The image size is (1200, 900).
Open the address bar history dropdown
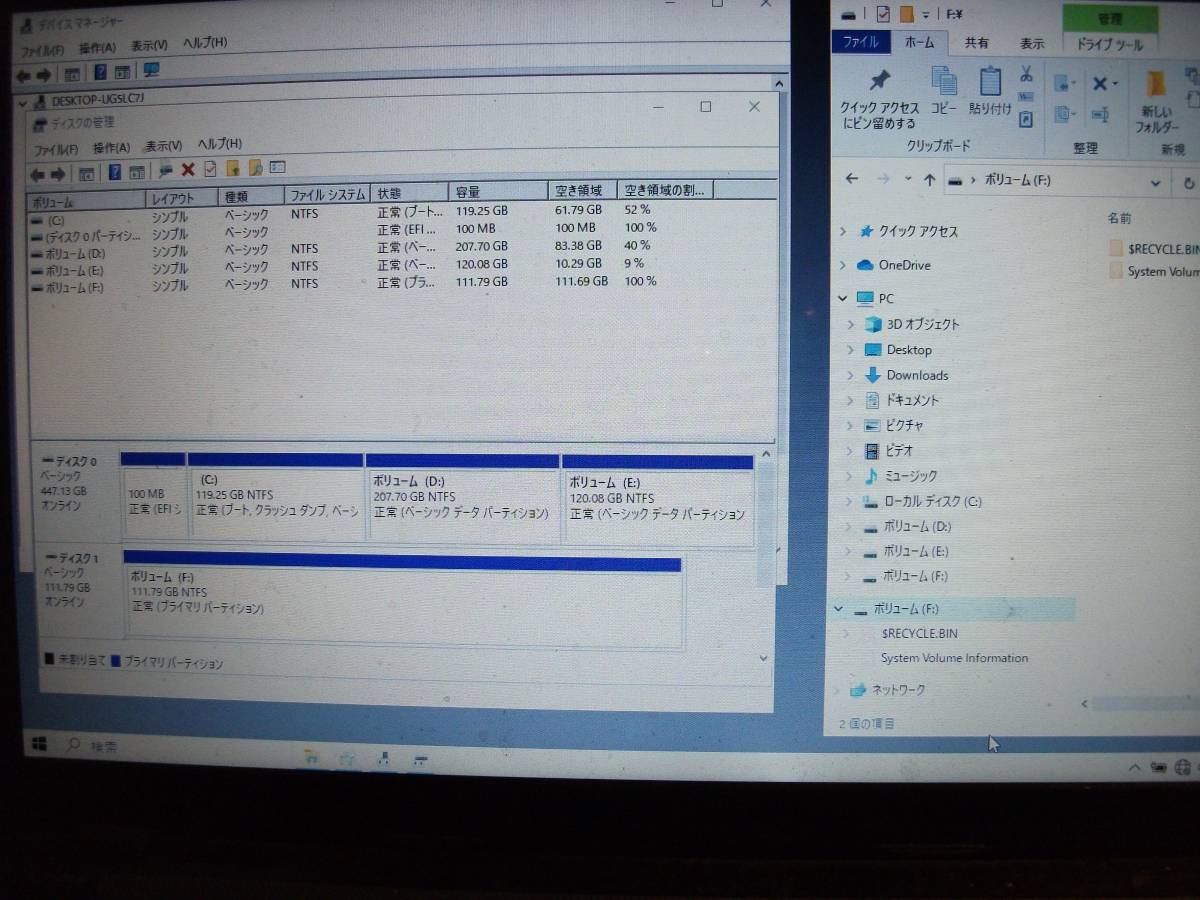(1156, 183)
